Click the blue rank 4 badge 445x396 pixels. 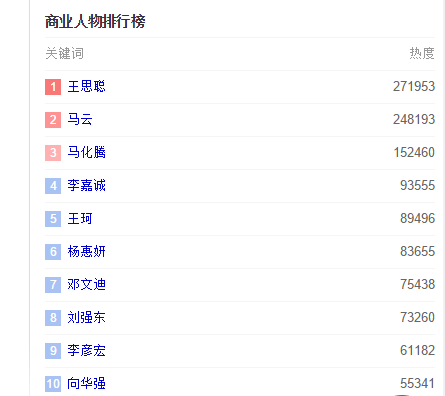[x=53, y=186]
